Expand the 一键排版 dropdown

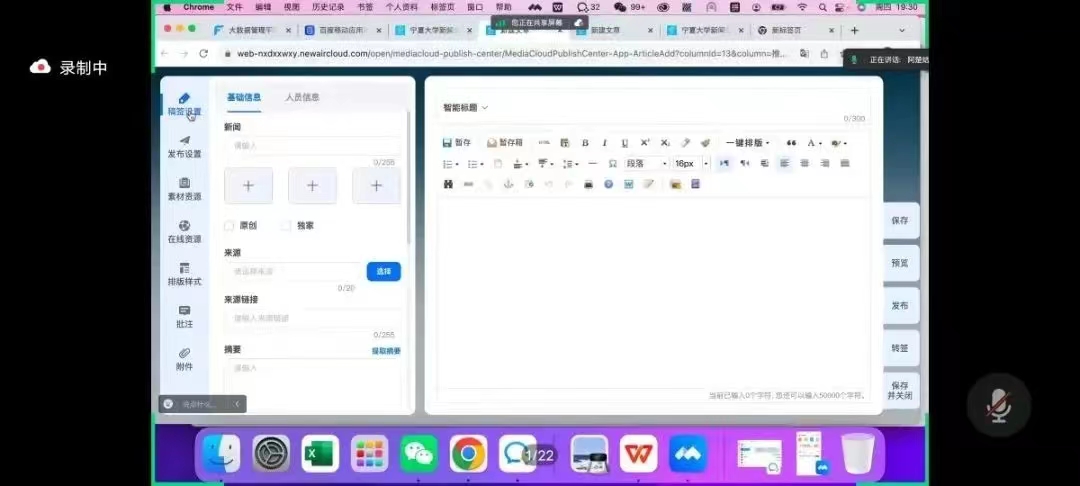[x=747, y=143]
